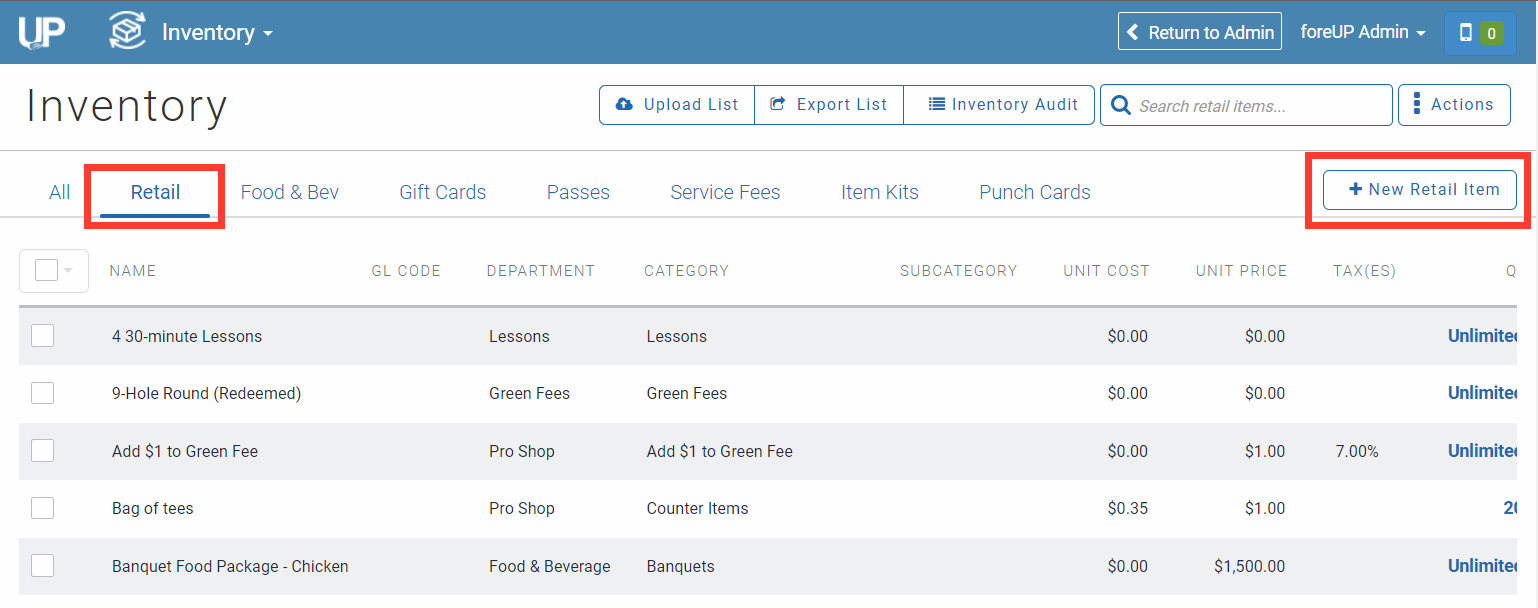Click the Inventory box module icon
This screenshot has width=1538, height=608.
127,32
